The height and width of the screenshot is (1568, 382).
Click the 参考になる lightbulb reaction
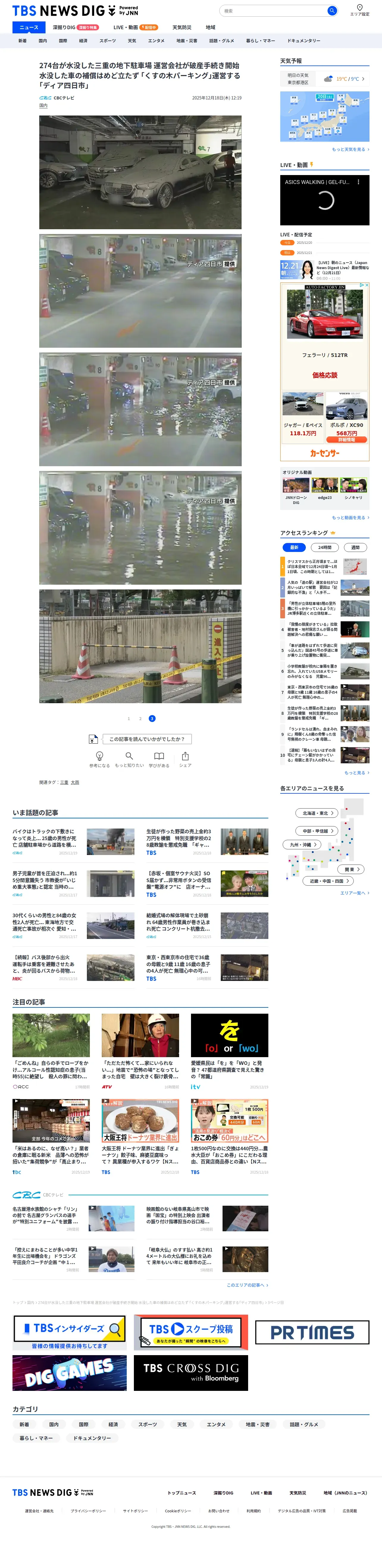[x=100, y=759]
